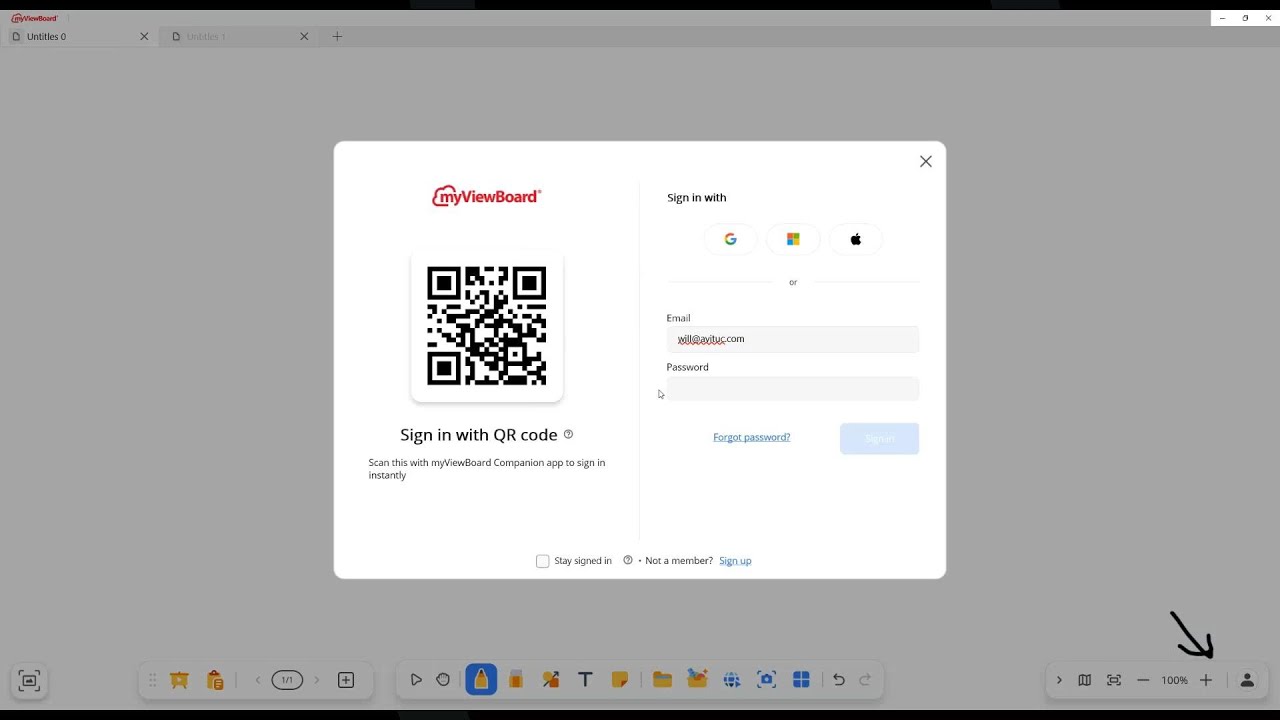
Task: Zoom out with the minus button
Action: click(1143, 680)
